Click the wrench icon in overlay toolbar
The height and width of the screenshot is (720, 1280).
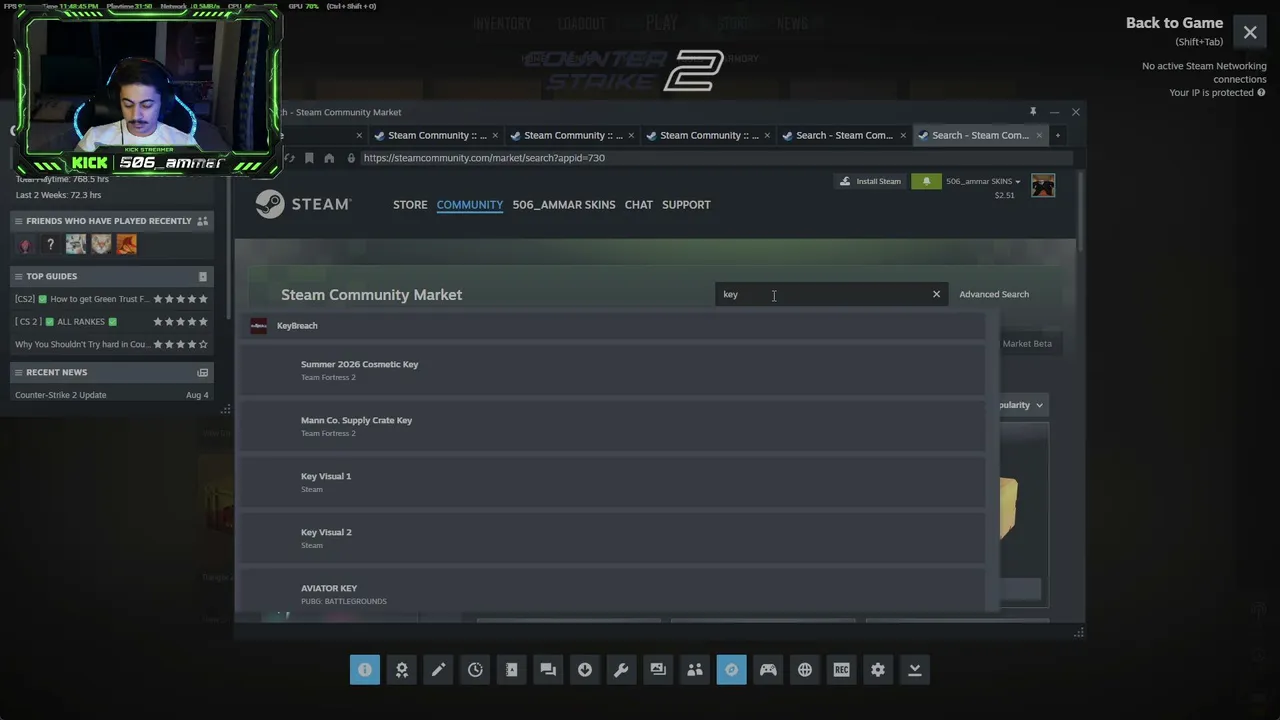click(621, 670)
